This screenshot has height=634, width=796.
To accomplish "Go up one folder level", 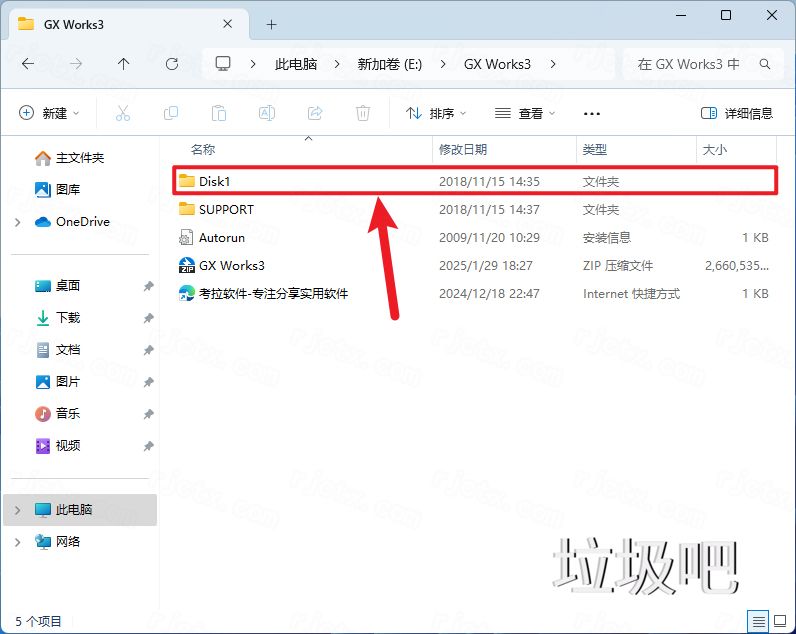I will click(x=124, y=63).
